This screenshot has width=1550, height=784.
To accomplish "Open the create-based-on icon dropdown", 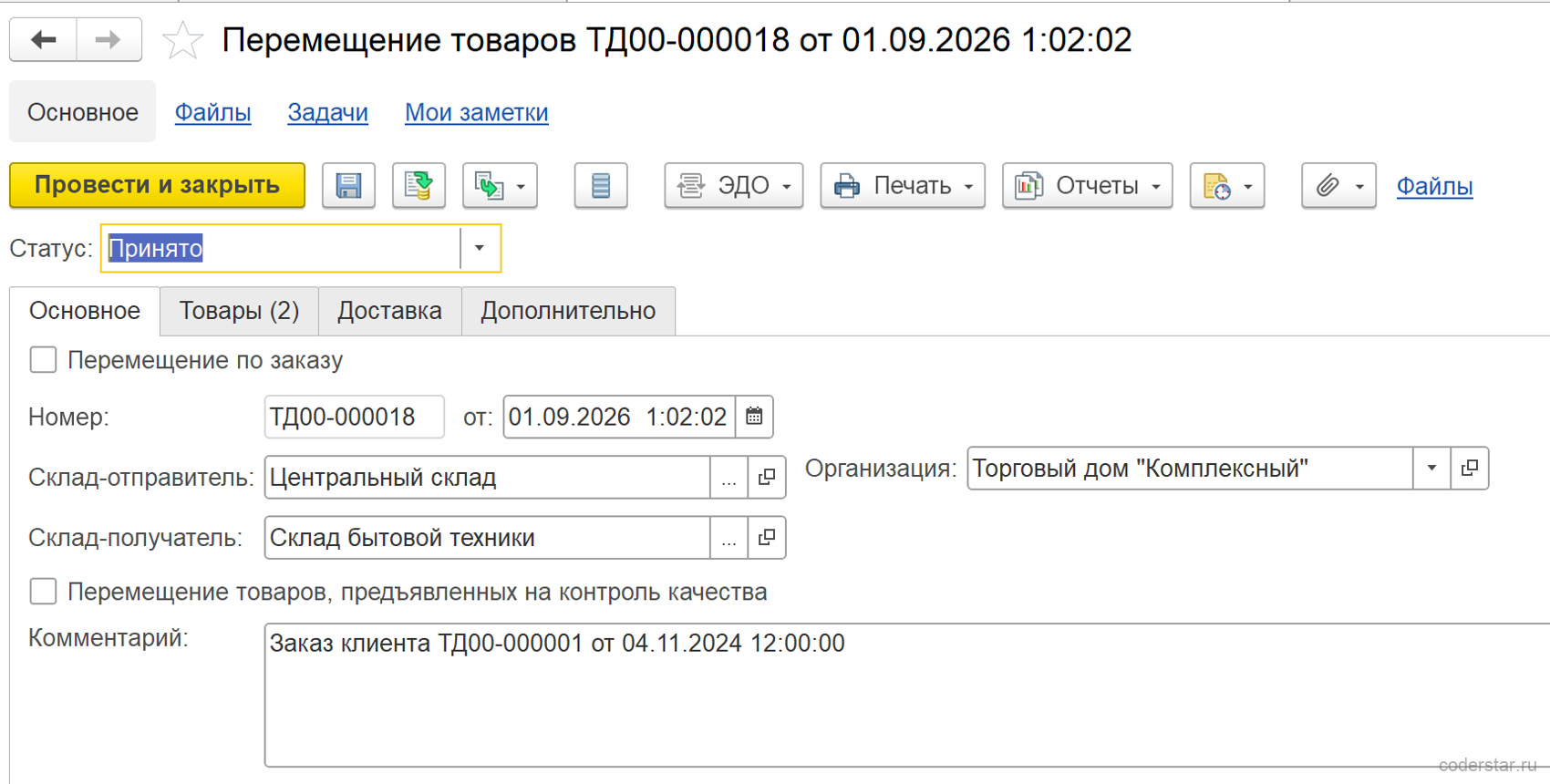I will pyautogui.click(x=500, y=186).
